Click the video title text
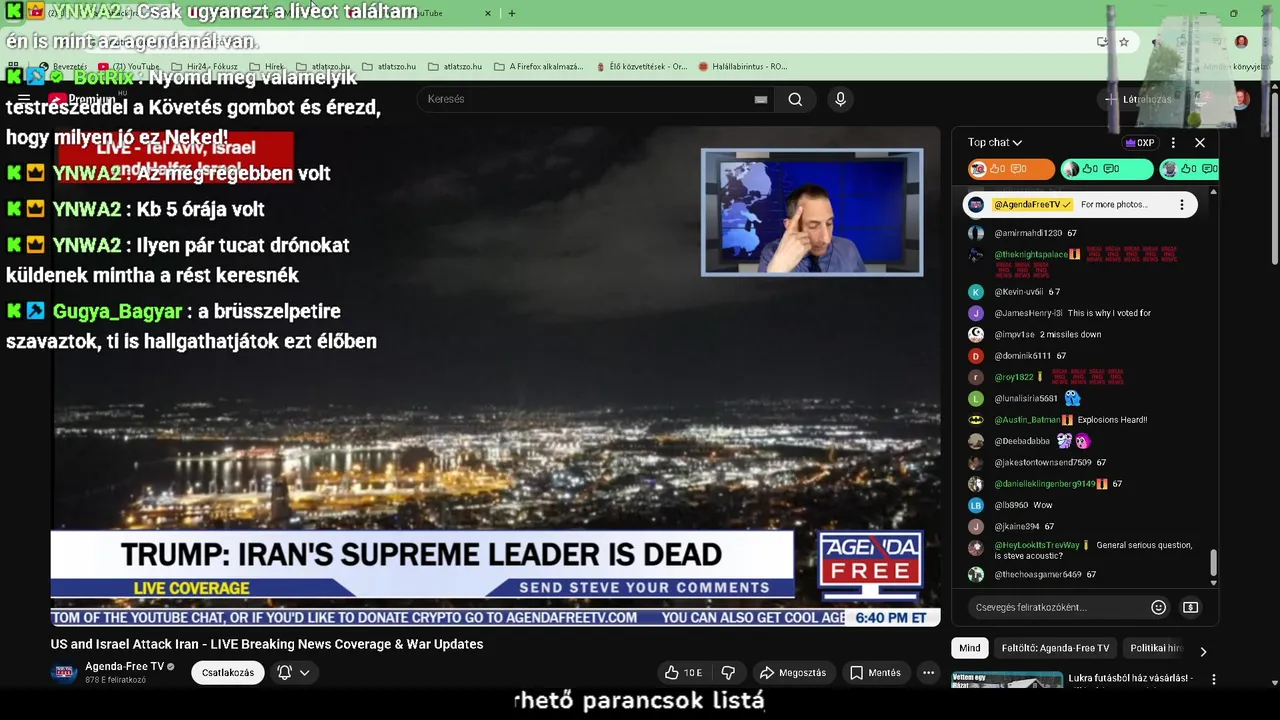 [267, 644]
